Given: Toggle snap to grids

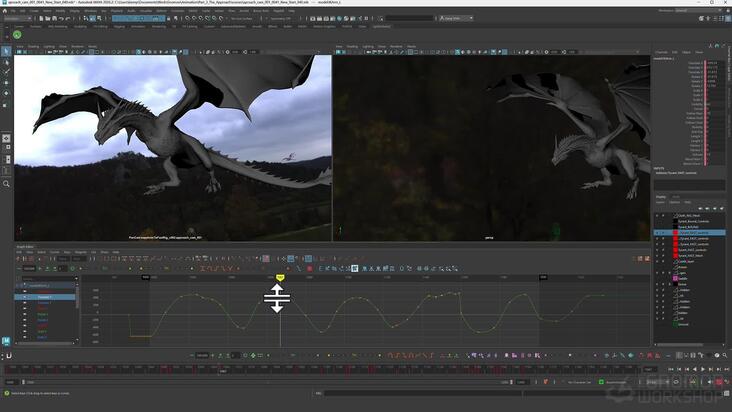Looking at the screenshot, I should pos(188,18).
